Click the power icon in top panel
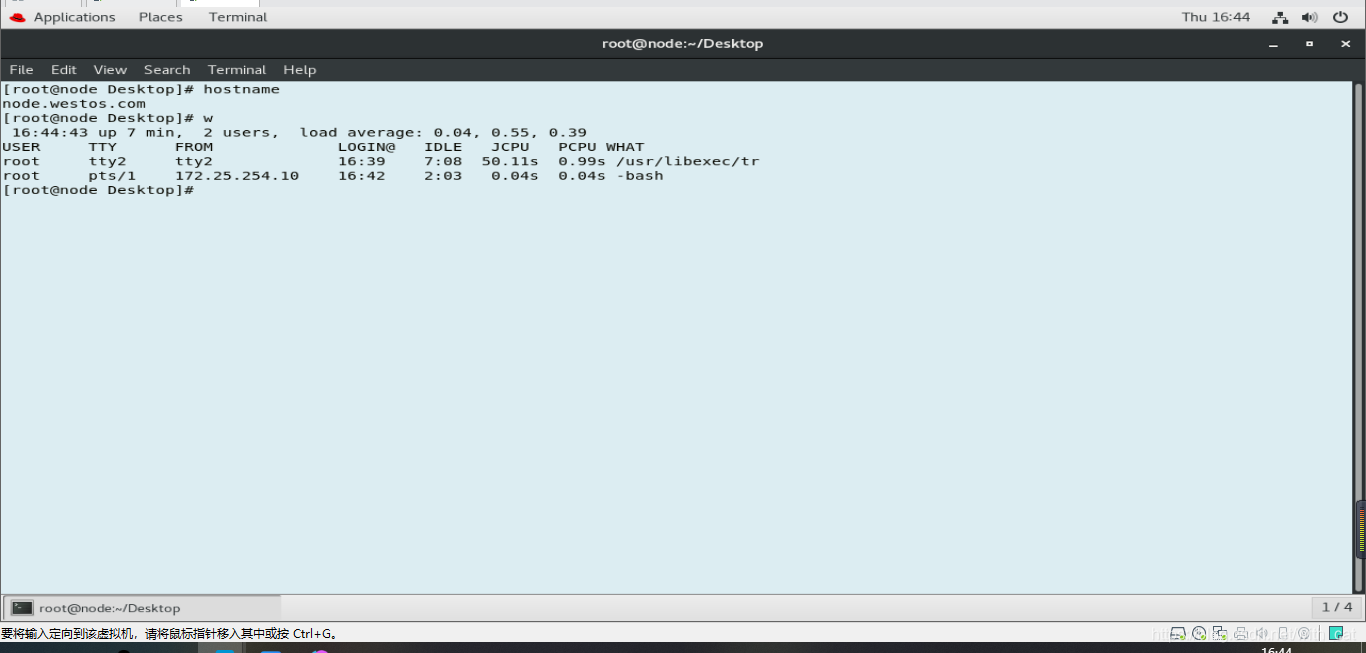The width and height of the screenshot is (1366, 653). tap(1340, 17)
